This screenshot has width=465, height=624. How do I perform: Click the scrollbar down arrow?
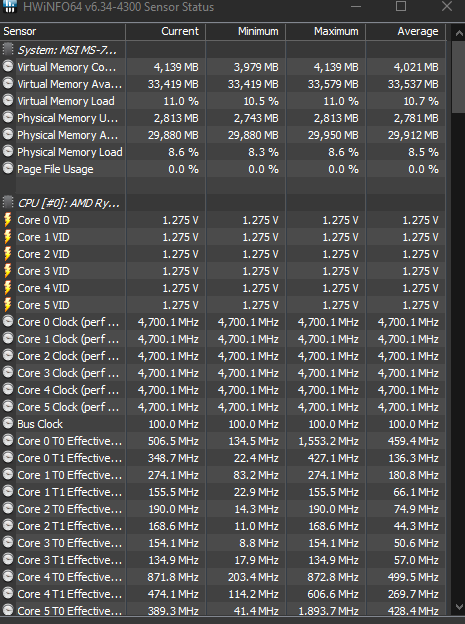[458, 607]
